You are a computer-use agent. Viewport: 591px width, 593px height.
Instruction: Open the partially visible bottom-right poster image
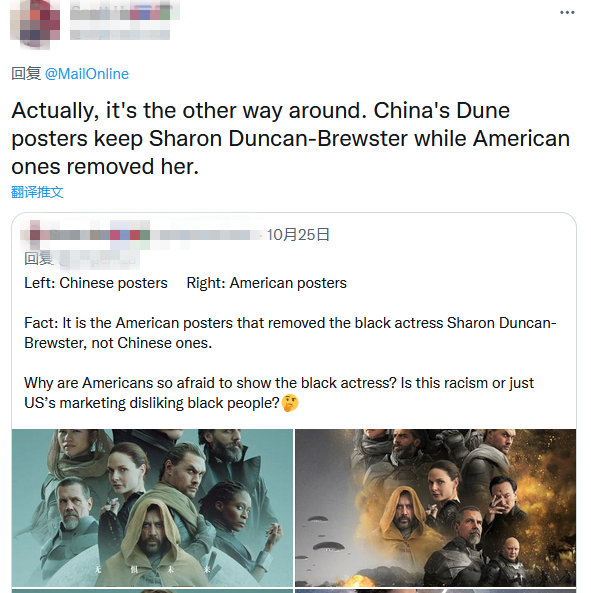click(x=435, y=591)
